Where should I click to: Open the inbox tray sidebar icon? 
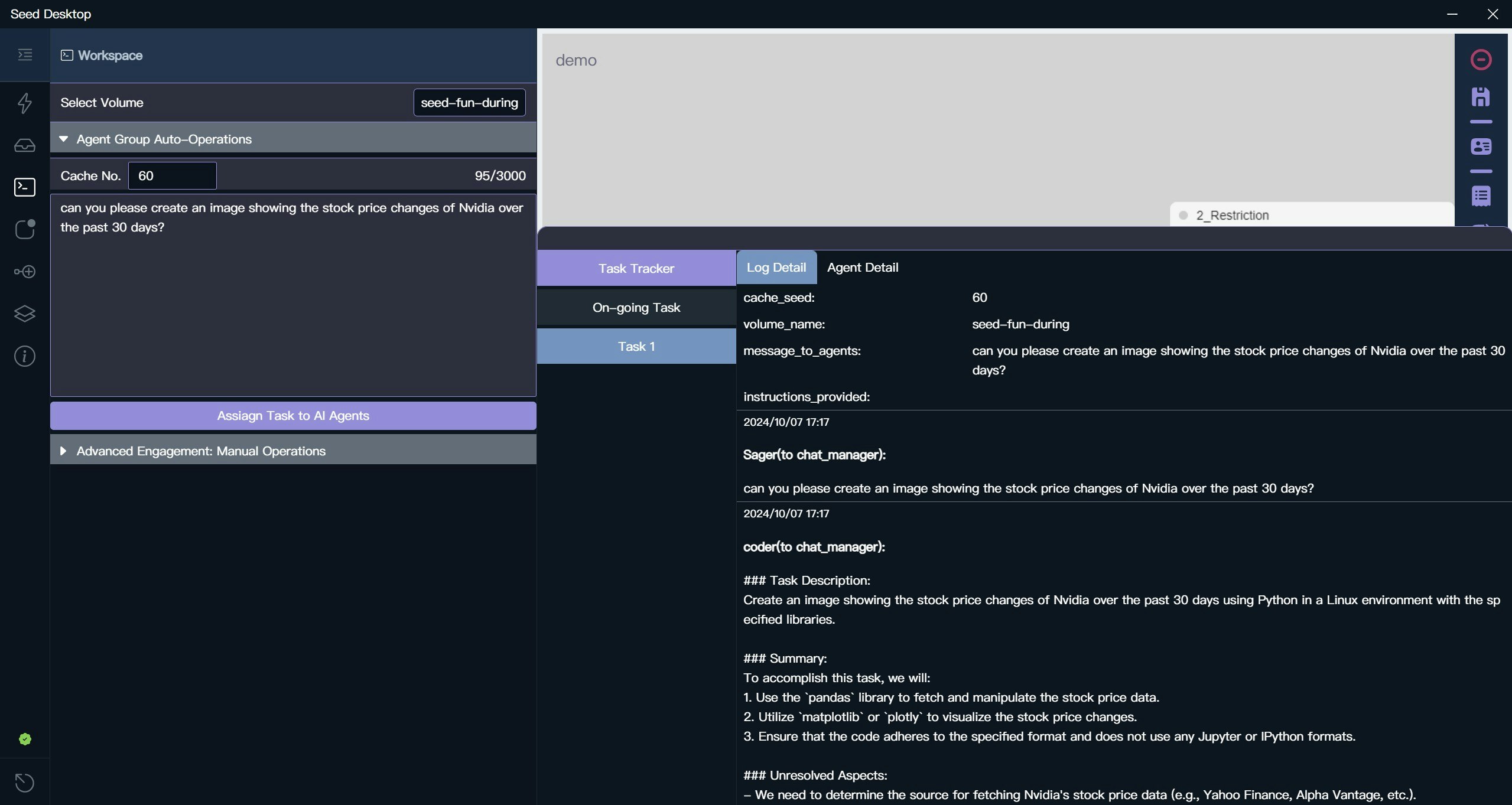click(24, 145)
